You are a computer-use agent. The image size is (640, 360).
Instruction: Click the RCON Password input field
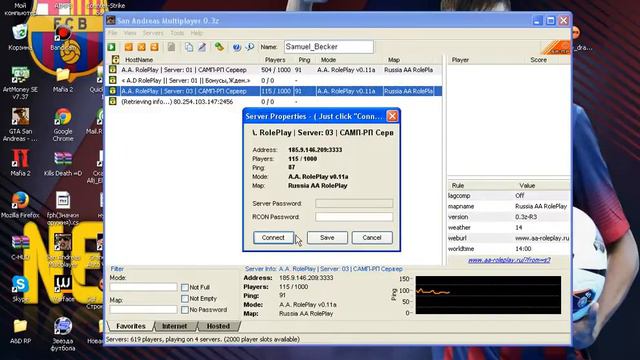click(354, 217)
